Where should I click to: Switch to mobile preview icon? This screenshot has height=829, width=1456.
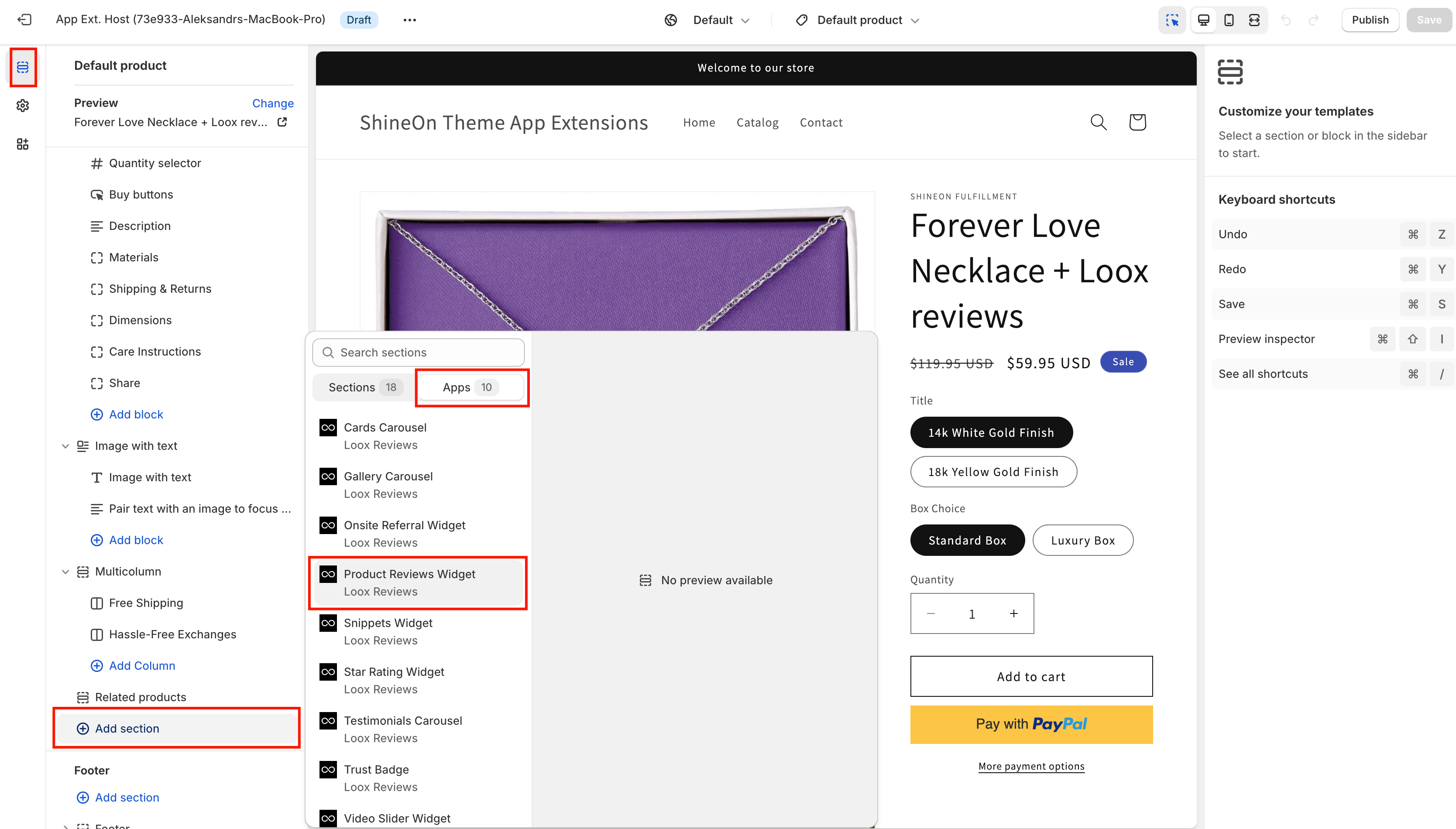(x=1229, y=20)
